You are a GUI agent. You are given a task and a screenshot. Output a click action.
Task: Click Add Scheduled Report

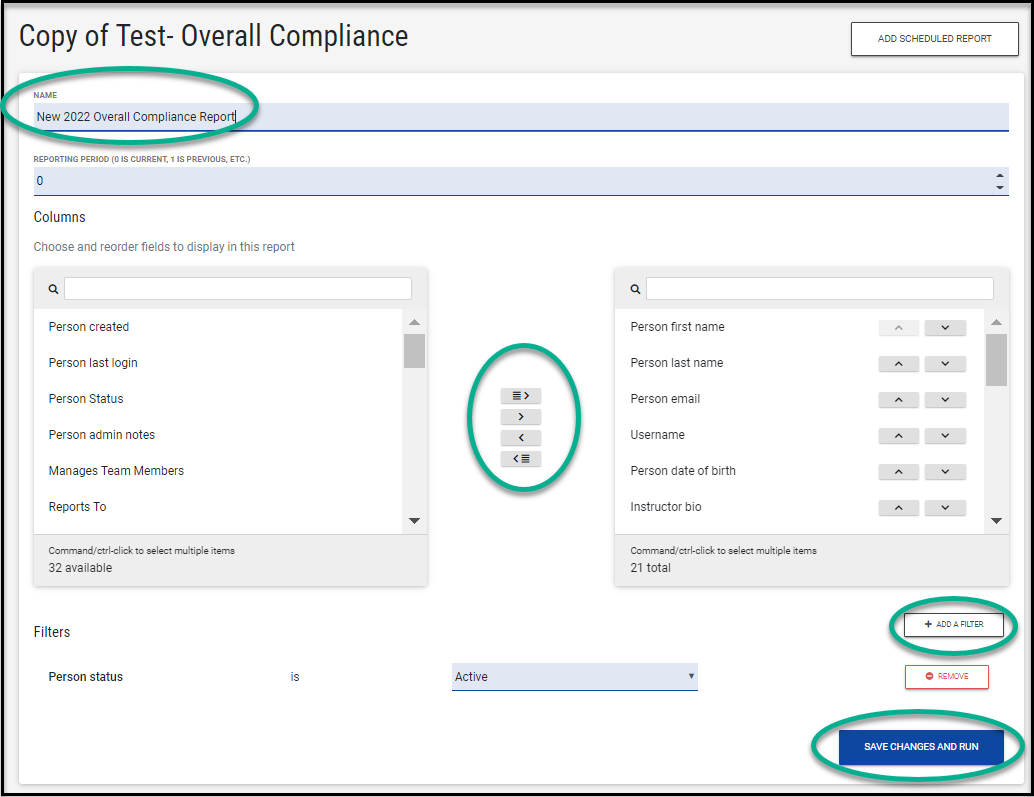pyautogui.click(x=934, y=39)
